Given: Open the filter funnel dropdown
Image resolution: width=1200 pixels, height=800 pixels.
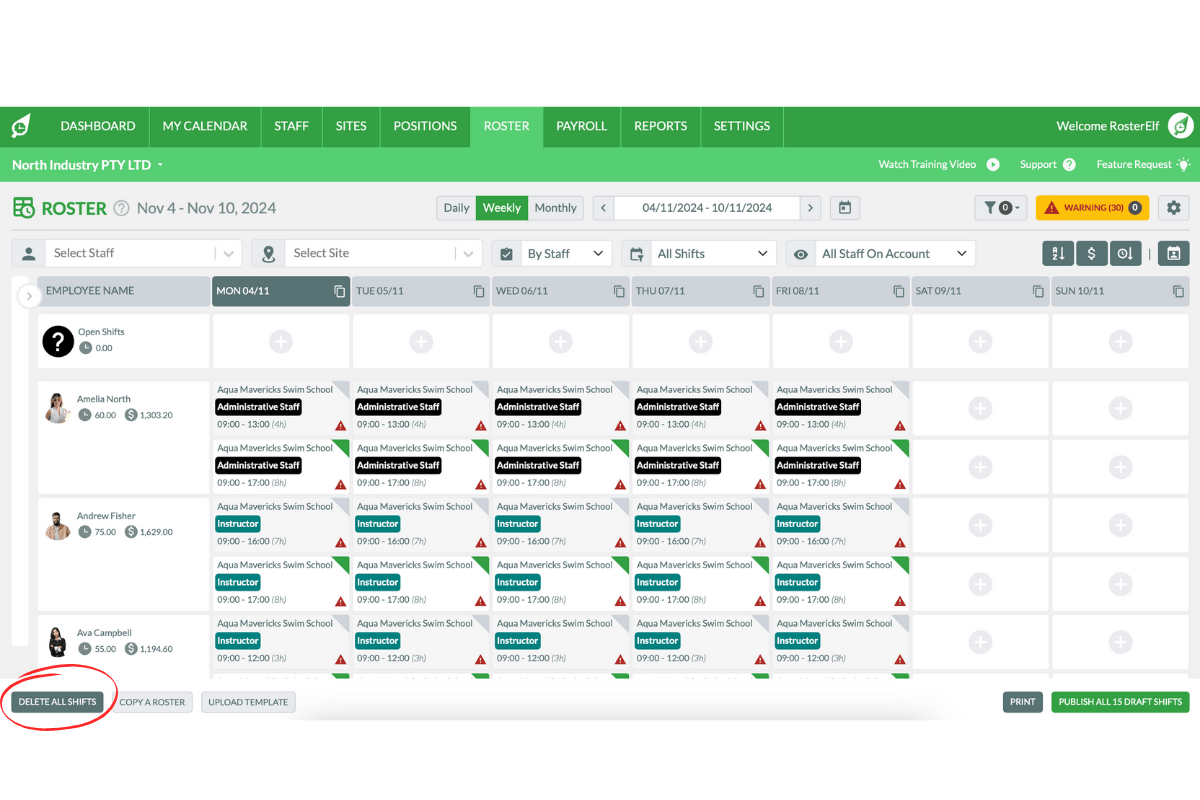Looking at the screenshot, I should [1000, 208].
